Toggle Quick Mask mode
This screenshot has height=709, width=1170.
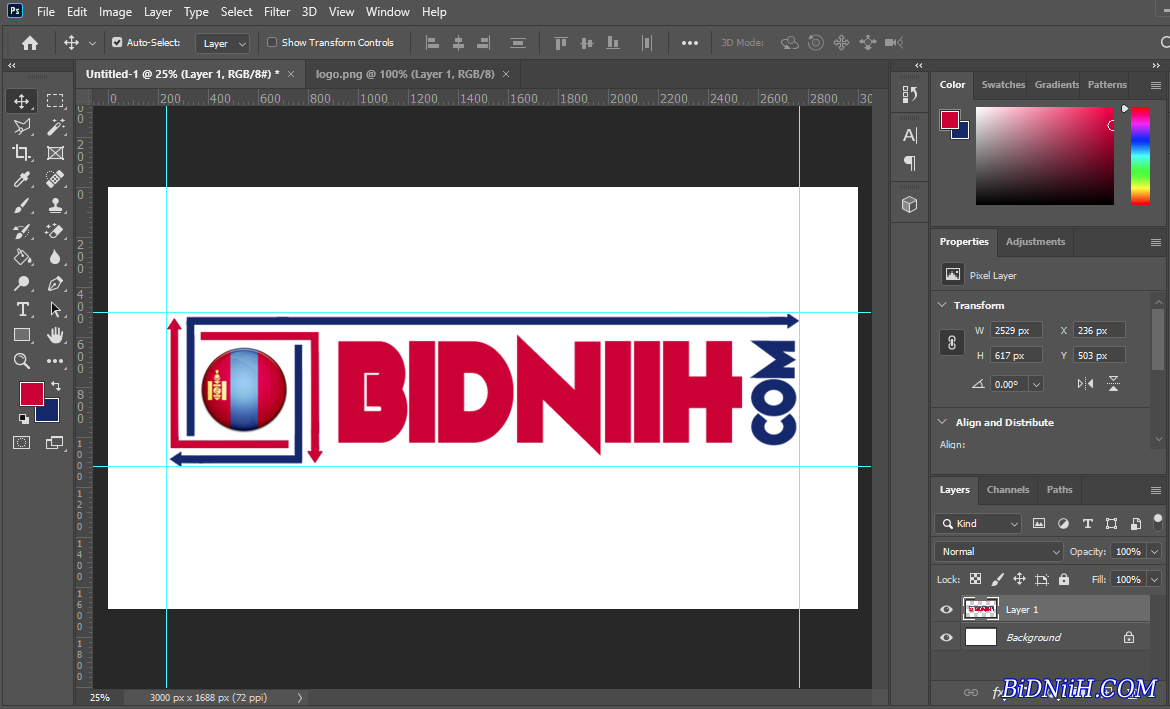(22, 443)
